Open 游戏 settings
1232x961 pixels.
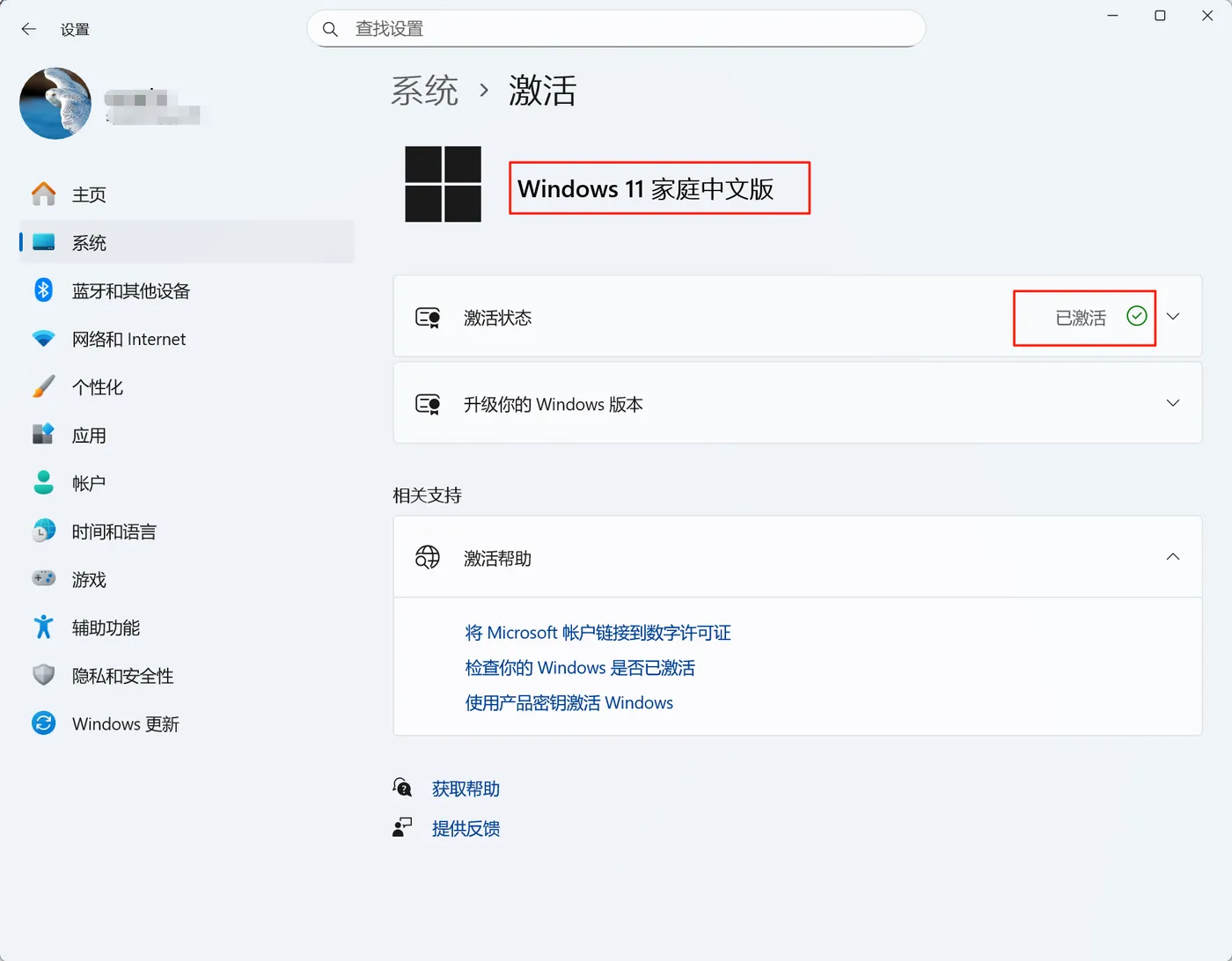click(187, 579)
